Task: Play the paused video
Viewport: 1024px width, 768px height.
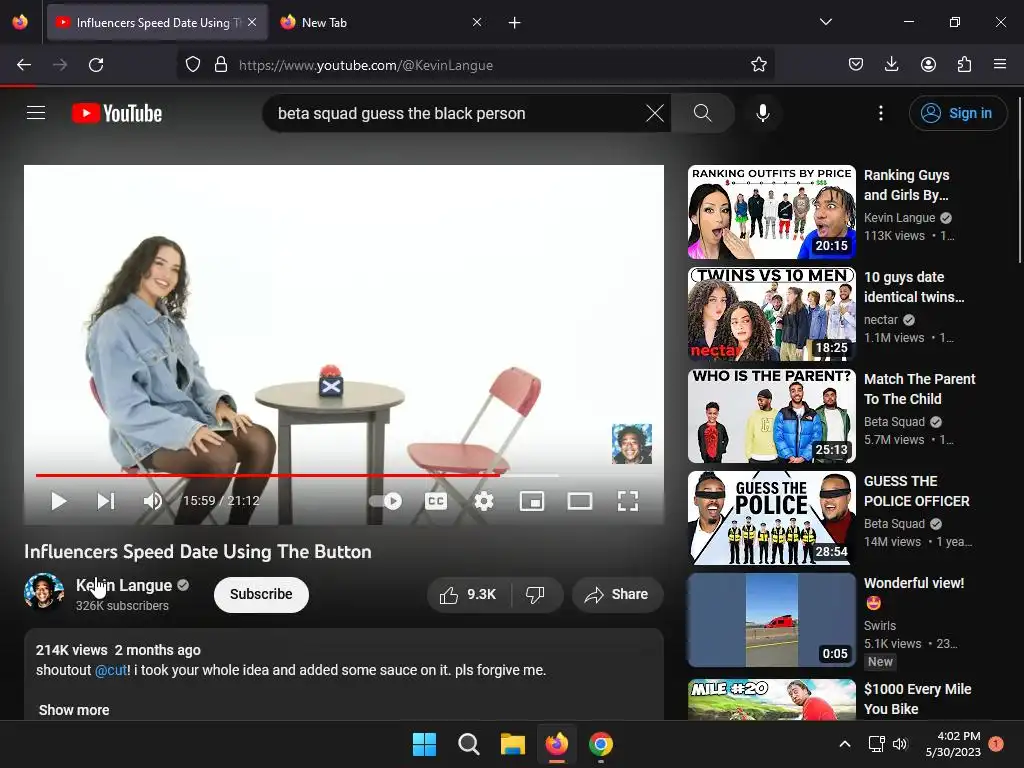Action: (59, 501)
